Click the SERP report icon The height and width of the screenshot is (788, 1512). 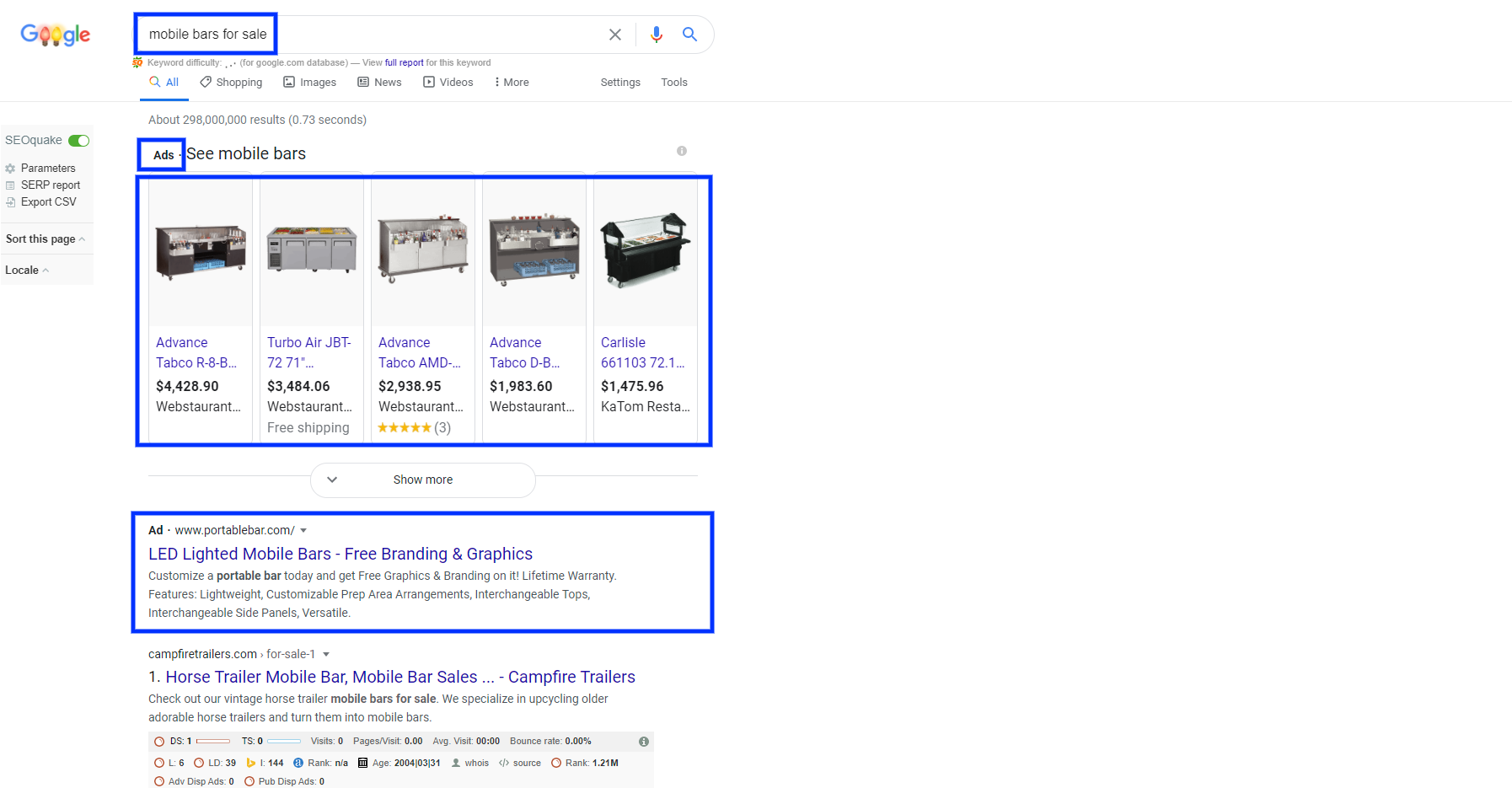(10, 185)
